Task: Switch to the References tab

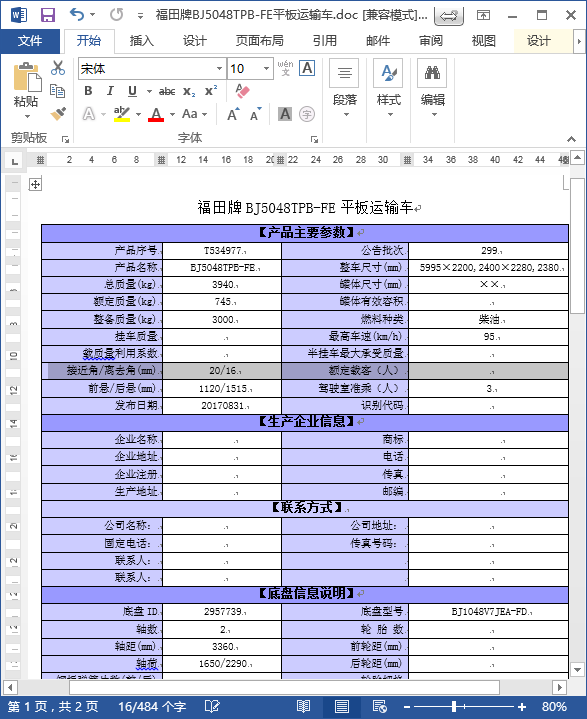Action: pos(325,41)
